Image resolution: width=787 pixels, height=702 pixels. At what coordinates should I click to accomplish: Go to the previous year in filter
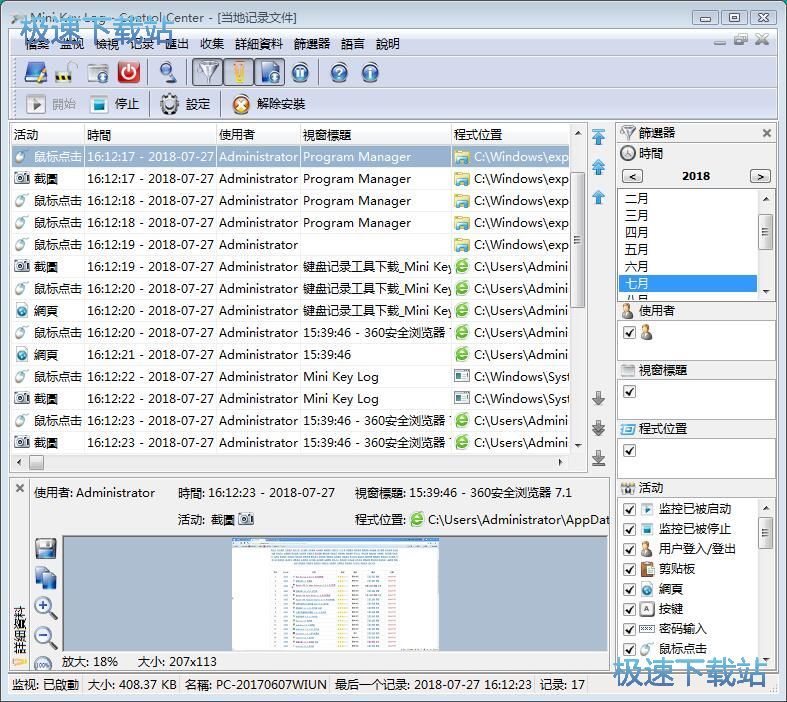coord(631,176)
